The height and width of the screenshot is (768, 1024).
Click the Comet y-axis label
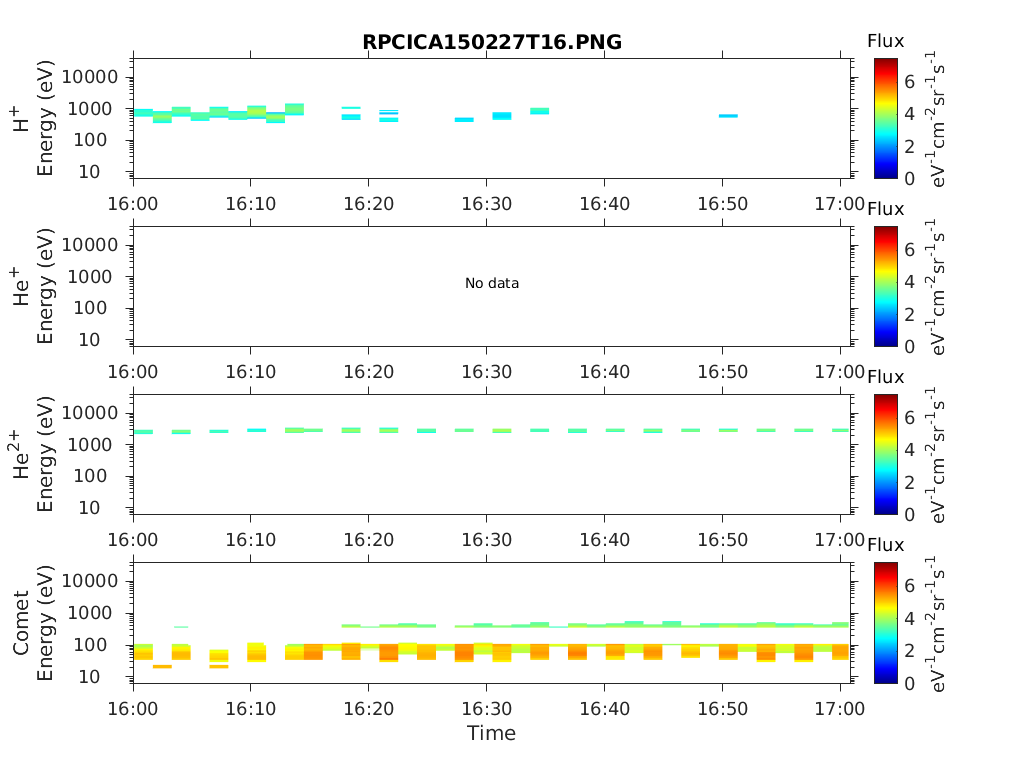(21, 622)
